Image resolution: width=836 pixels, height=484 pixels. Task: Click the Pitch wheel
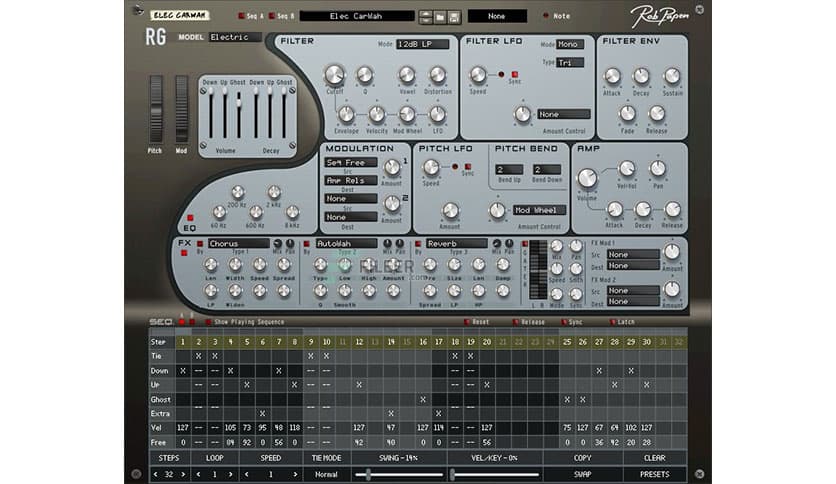[156, 109]
